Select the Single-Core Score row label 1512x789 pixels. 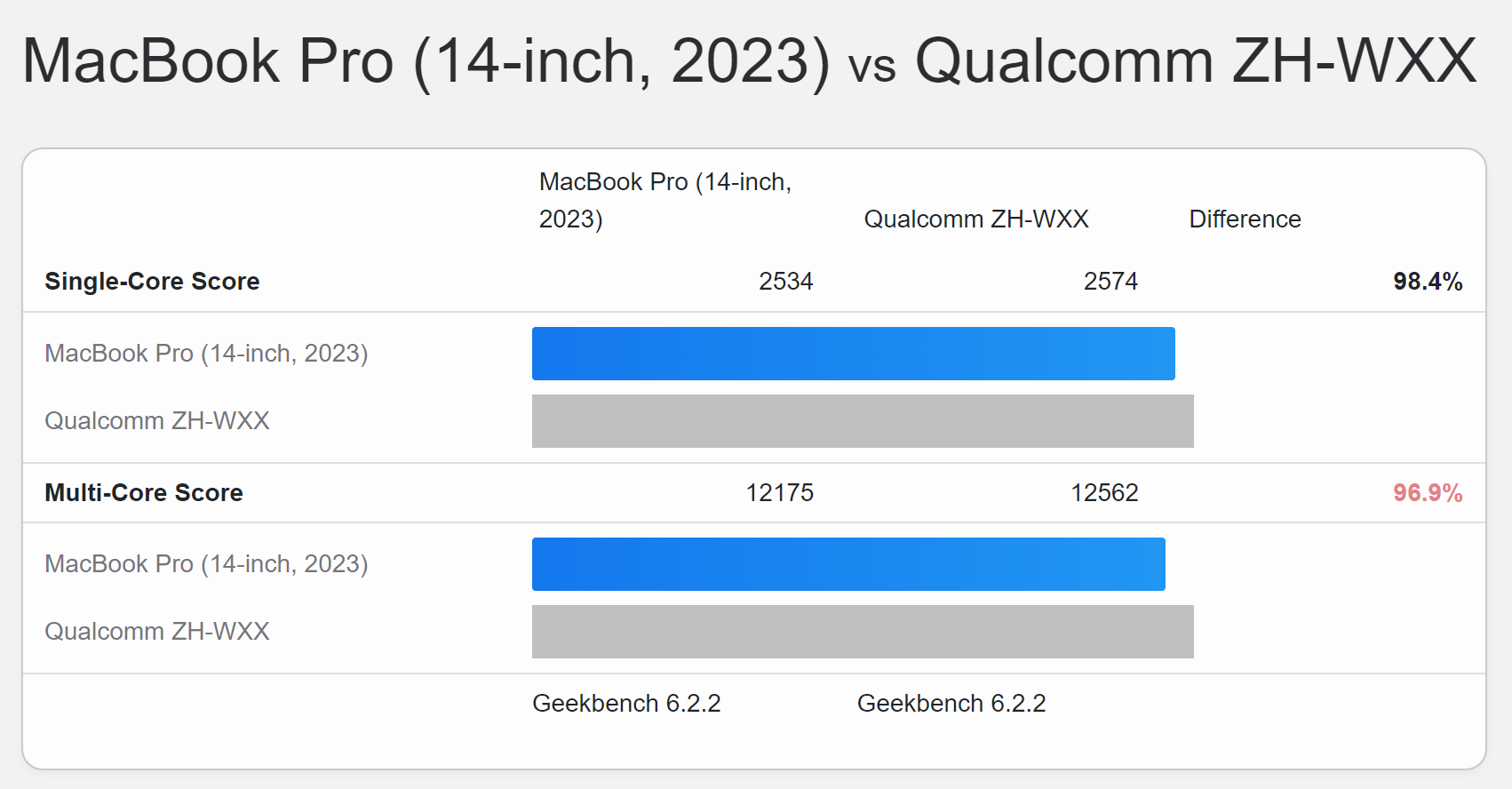pos(152,282)
